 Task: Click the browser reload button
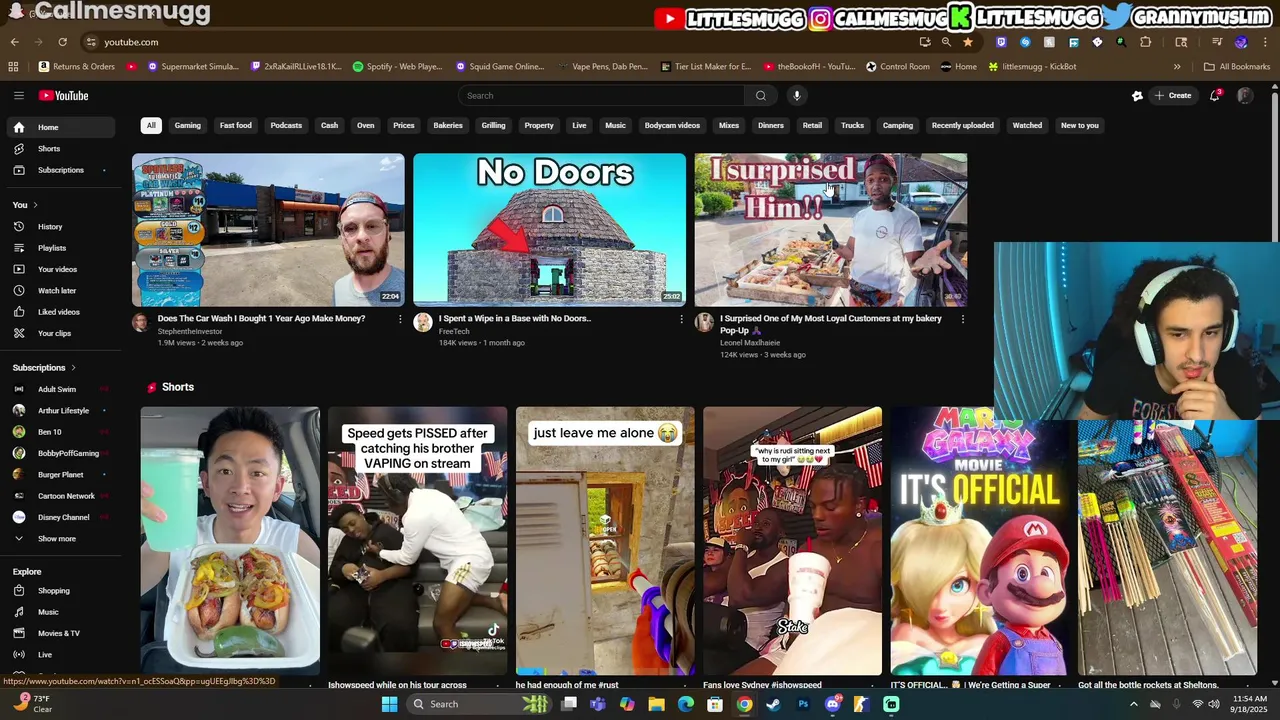(62, 42)
